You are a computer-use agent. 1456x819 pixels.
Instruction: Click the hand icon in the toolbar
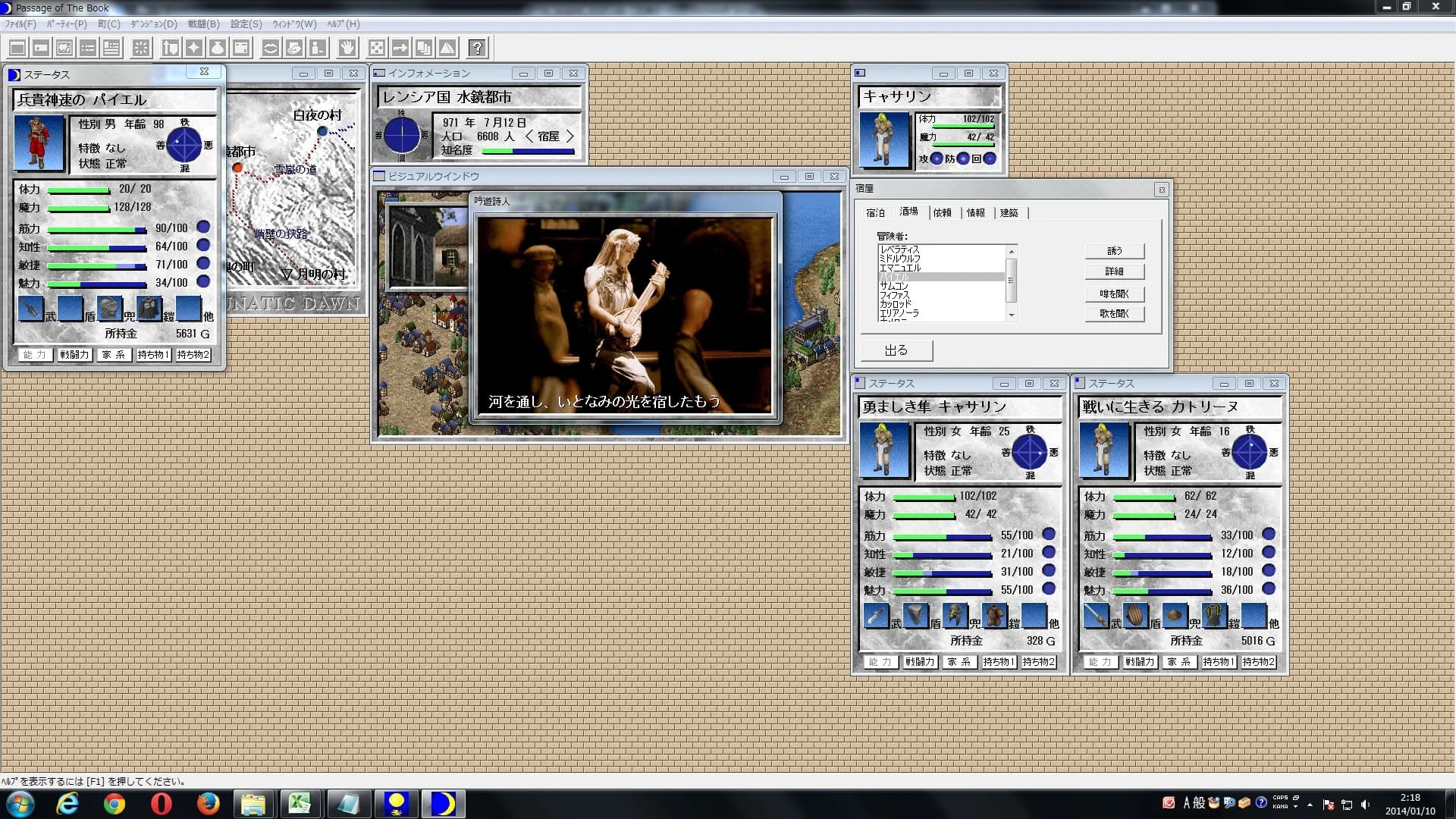pyautogui.click(x=347, y=49)
